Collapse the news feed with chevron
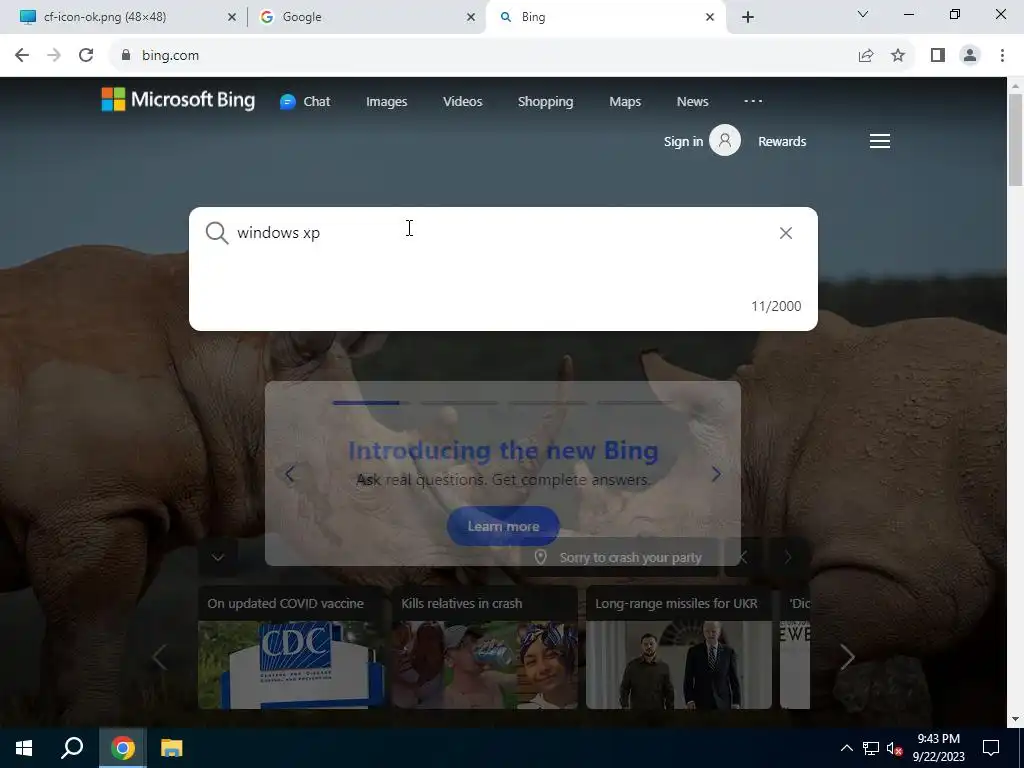The image size is (1024, 768). coord(218,557)
